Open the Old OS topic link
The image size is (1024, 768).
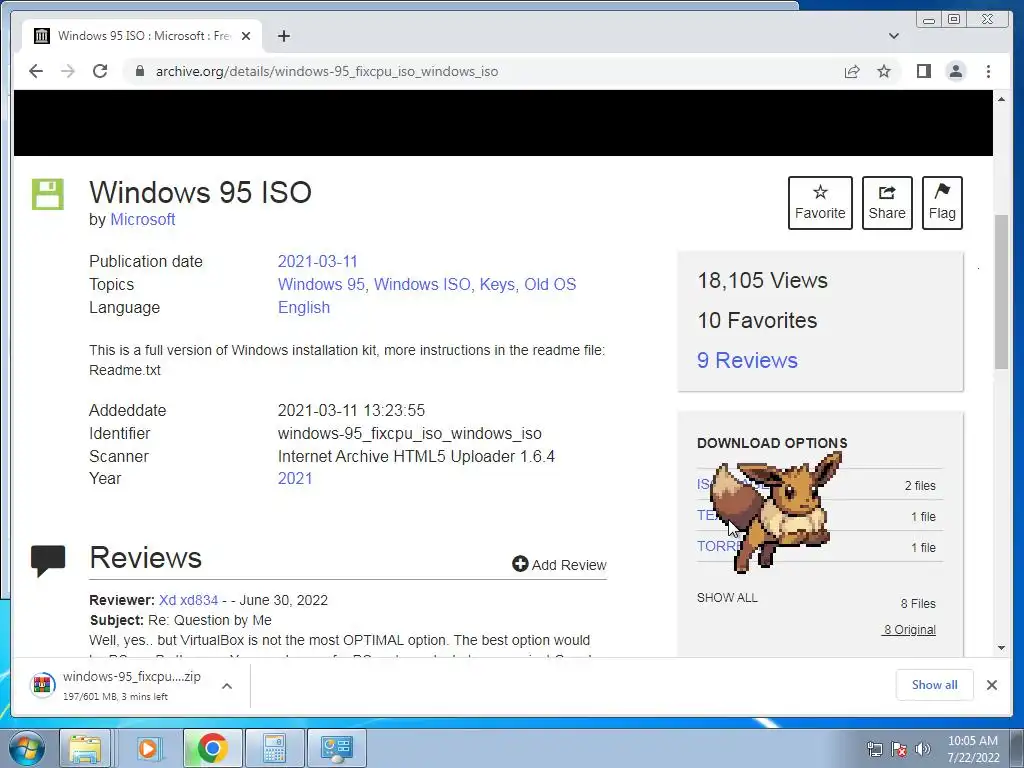click(x=550, y=284)
